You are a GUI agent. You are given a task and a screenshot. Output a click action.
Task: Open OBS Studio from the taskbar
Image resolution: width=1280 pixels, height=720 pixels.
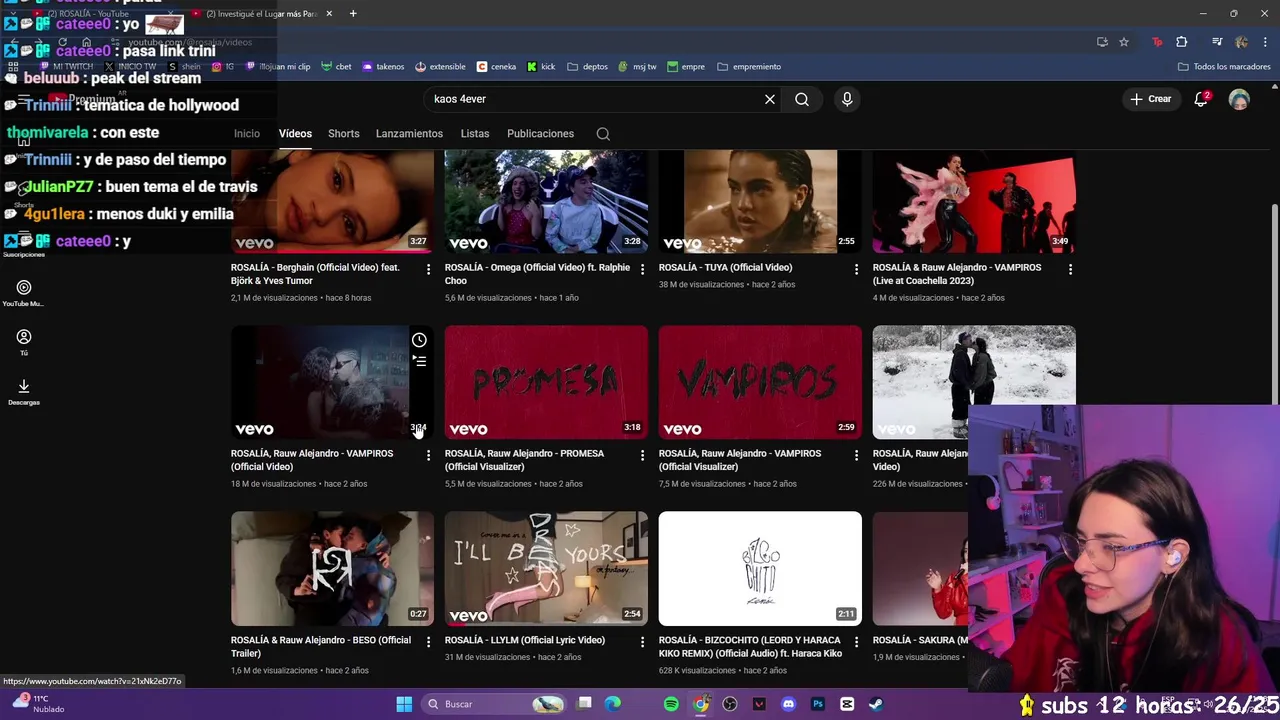pos(730,704)
